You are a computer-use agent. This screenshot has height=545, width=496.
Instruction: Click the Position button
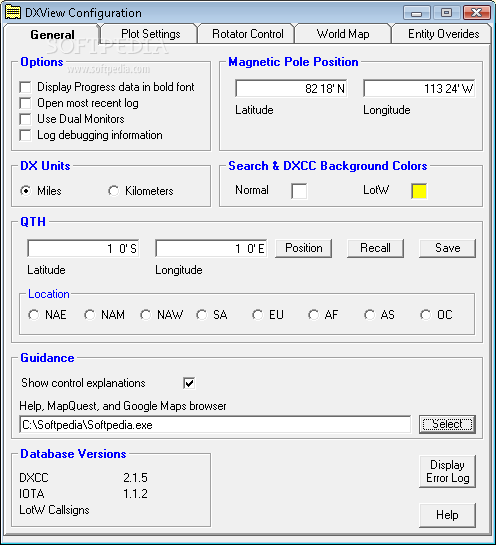(x=303, y=248)
